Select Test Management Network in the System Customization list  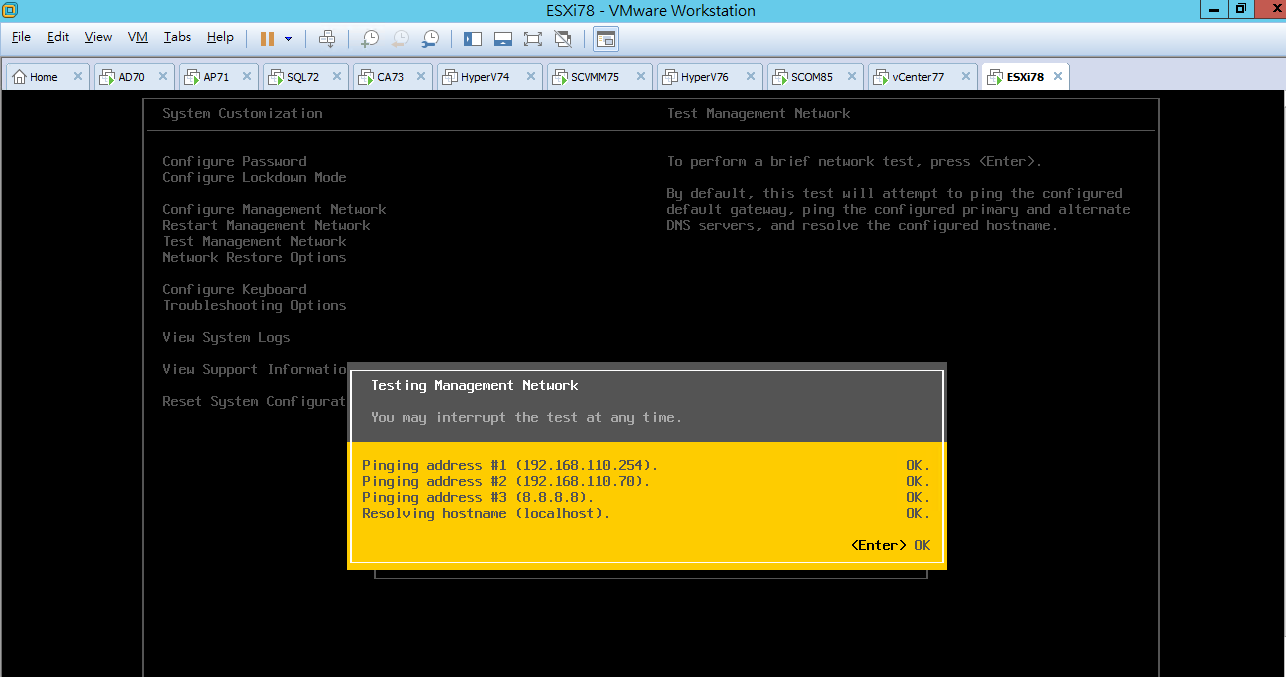pos(254,241)
